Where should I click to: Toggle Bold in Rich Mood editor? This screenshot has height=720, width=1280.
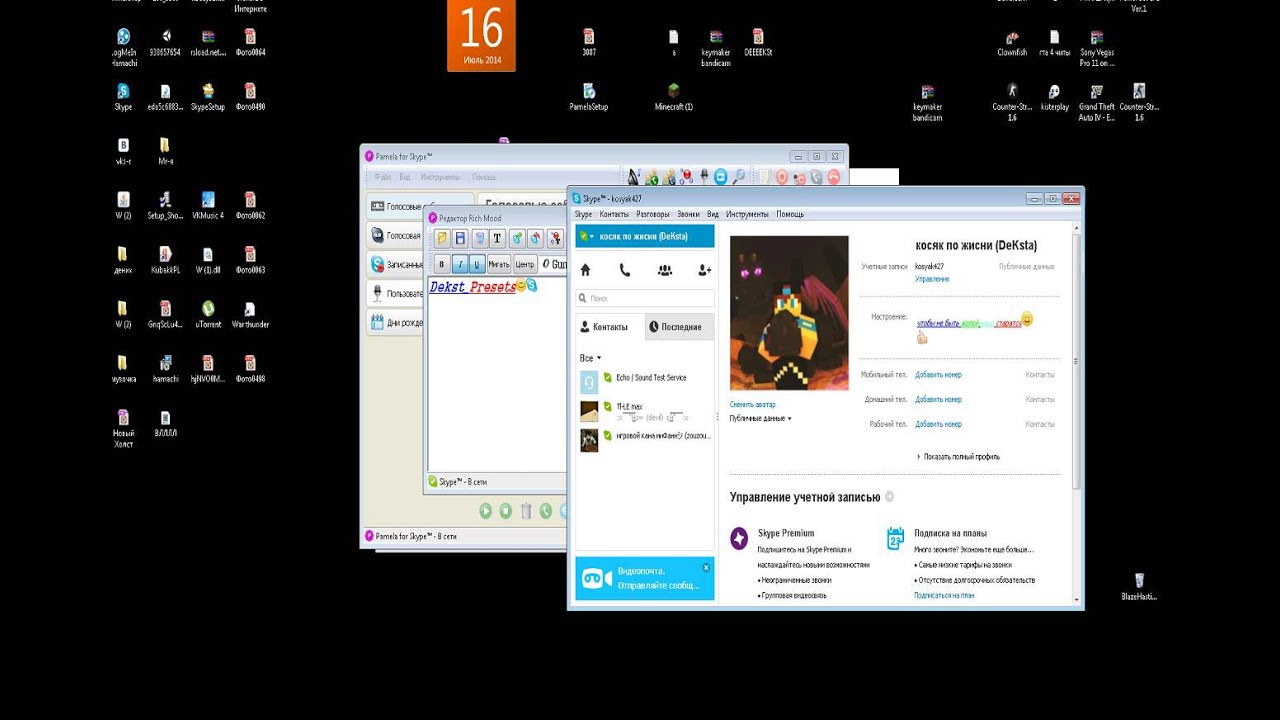coord(441,264)
